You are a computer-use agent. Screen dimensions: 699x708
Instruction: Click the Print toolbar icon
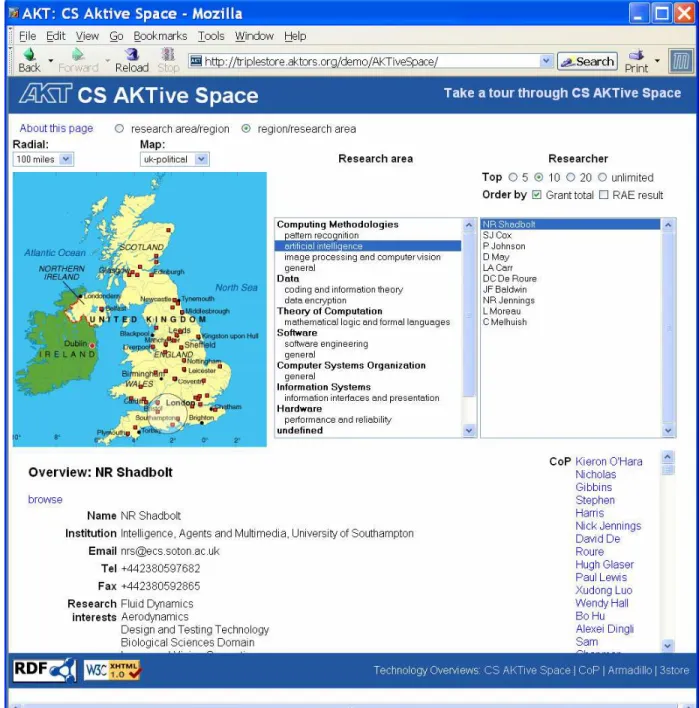(636, 55)
